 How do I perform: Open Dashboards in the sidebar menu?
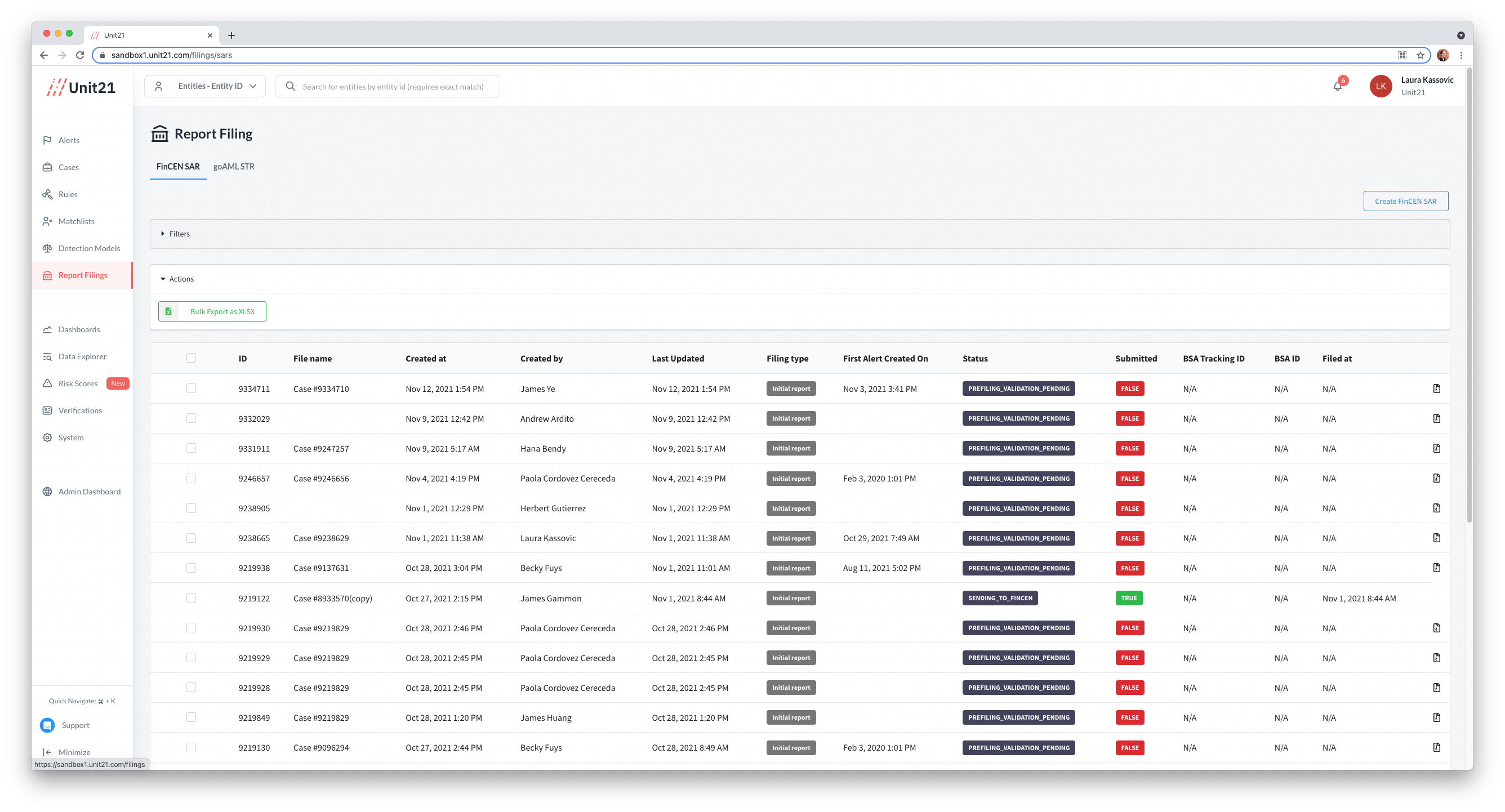[79, 329]
